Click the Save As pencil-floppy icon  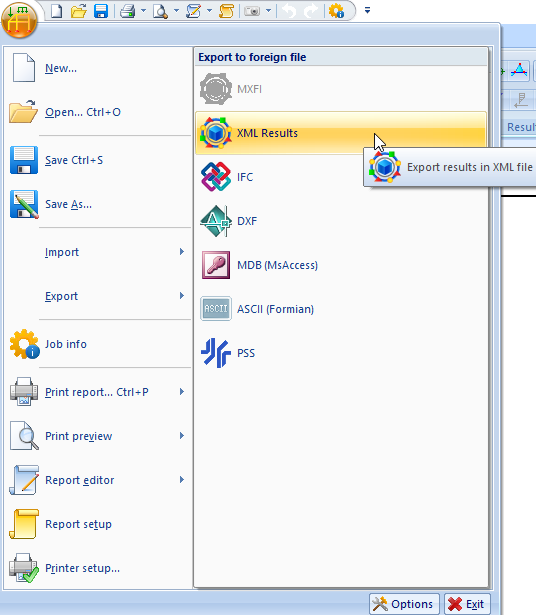(24, 204)
